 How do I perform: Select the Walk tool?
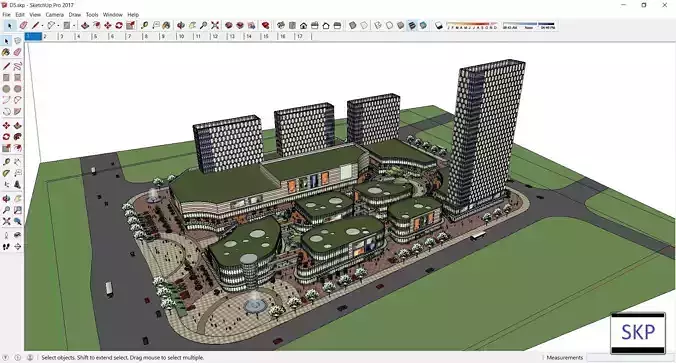click(6, 247)
